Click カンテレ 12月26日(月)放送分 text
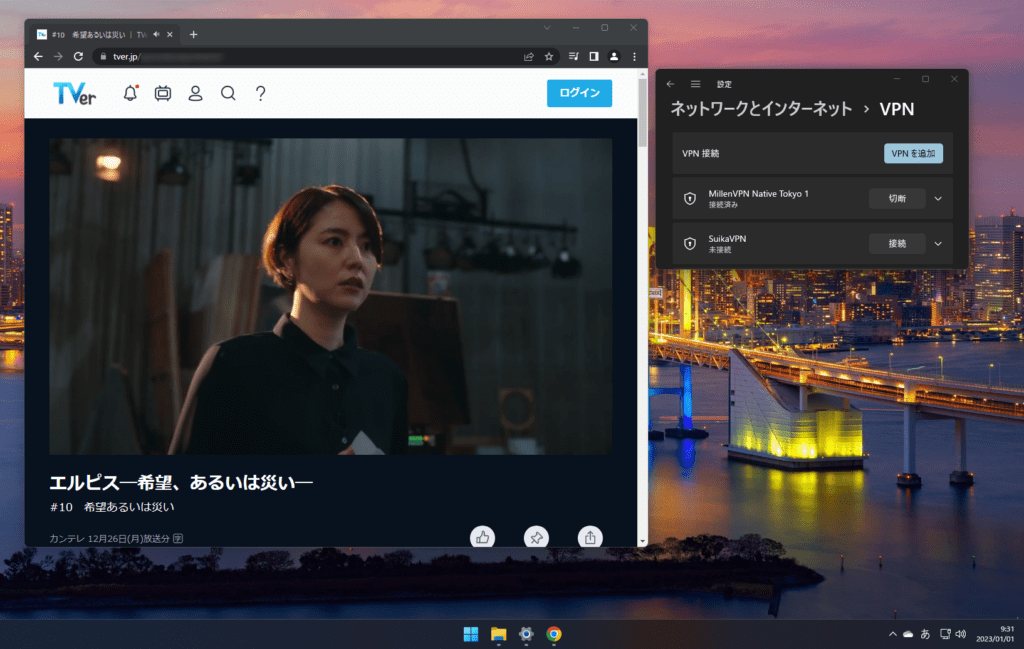The height and width of the screenshot is (649, 1024). point(110,539)
